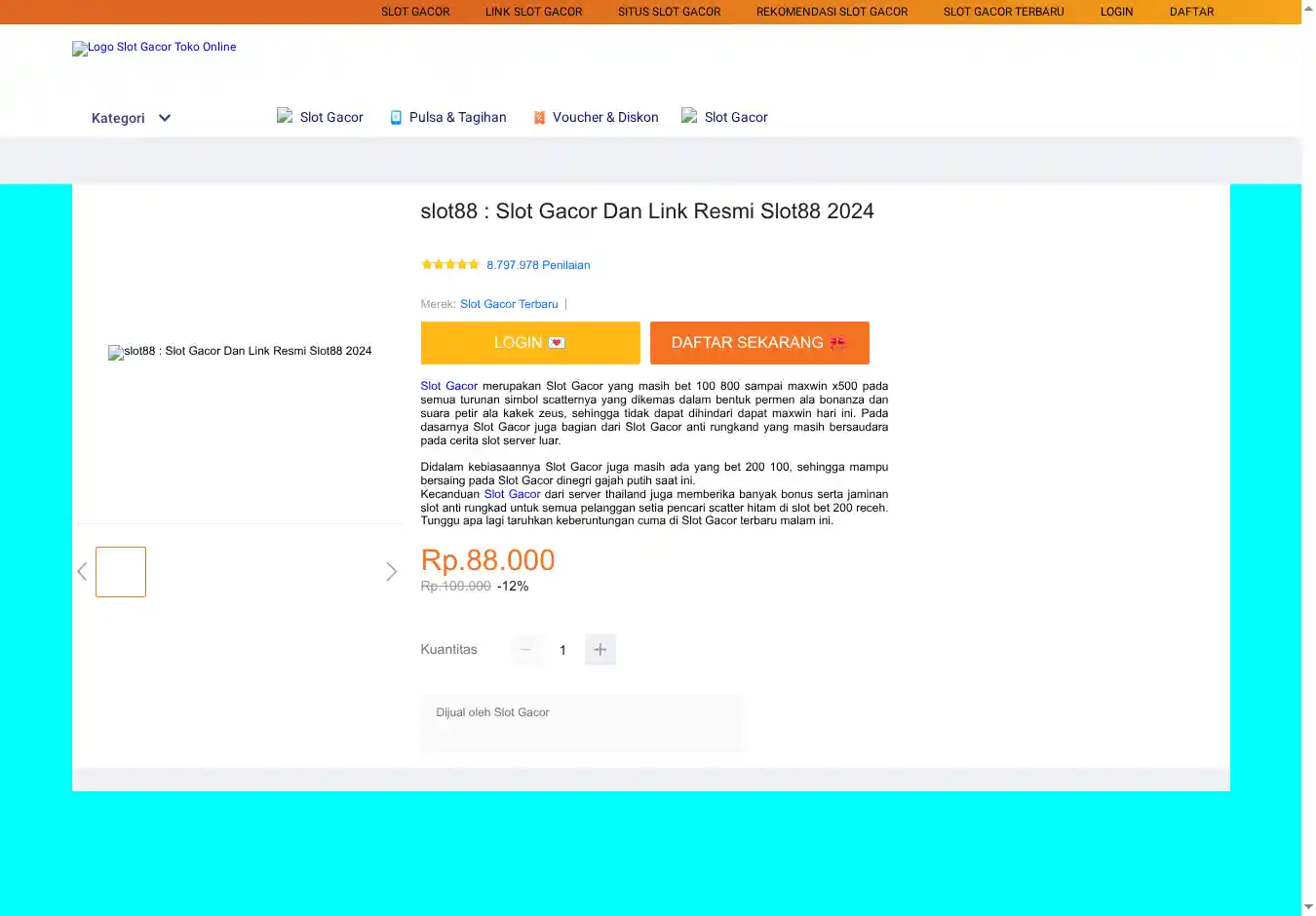This screenshot has height=916, width=1316.
Task: Click the minus icon to decrease quantity
Action: point(526,650)
